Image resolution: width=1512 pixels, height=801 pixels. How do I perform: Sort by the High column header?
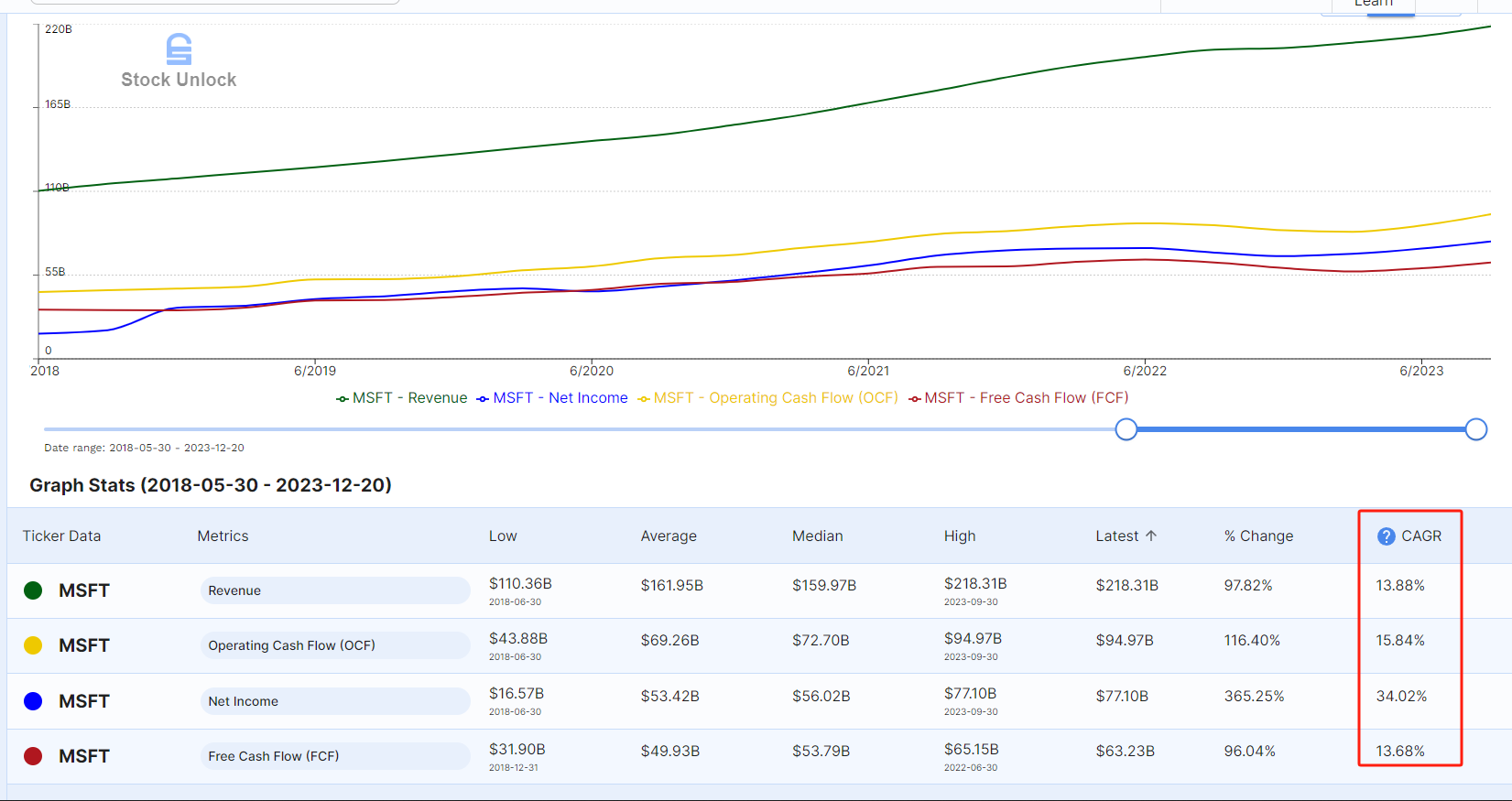(x=960, y=536)
